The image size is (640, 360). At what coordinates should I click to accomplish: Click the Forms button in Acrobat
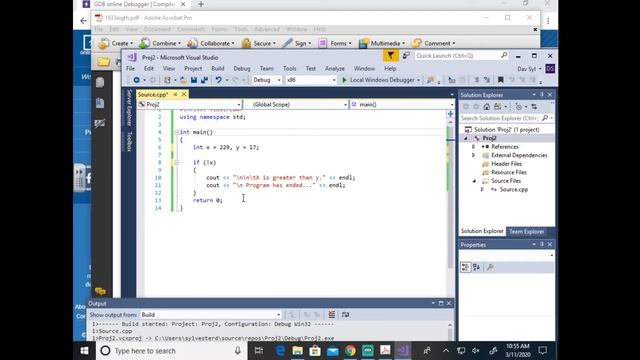pyautogui.click(x=335, y=43)
